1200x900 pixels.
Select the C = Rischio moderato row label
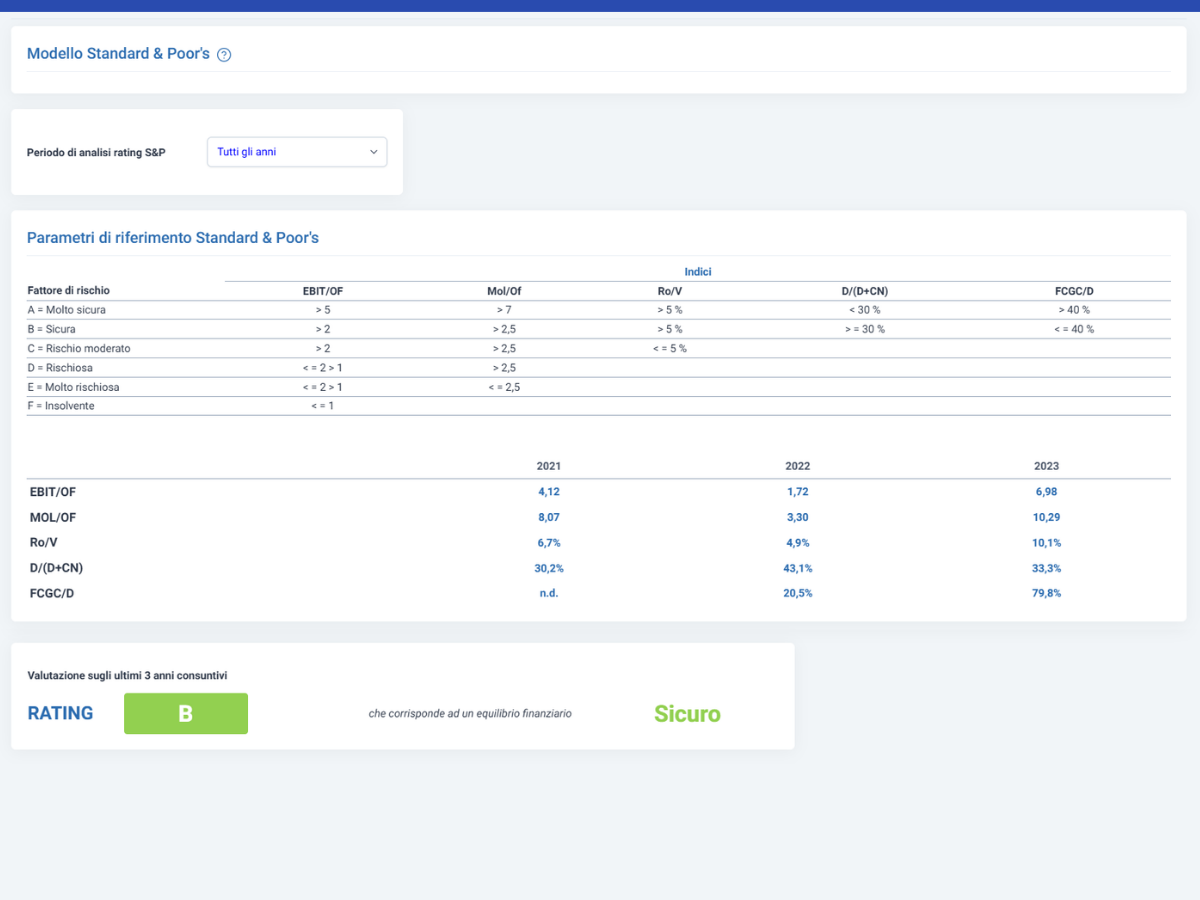(x=79, y=348)
